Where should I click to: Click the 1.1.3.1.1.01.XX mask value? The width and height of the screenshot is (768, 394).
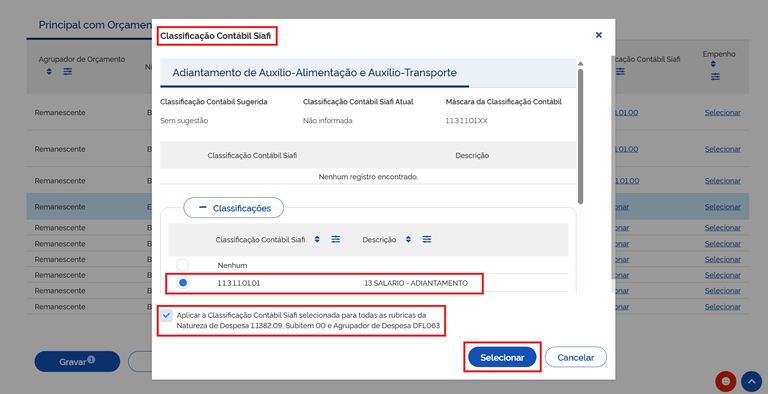tap(466, 121)
